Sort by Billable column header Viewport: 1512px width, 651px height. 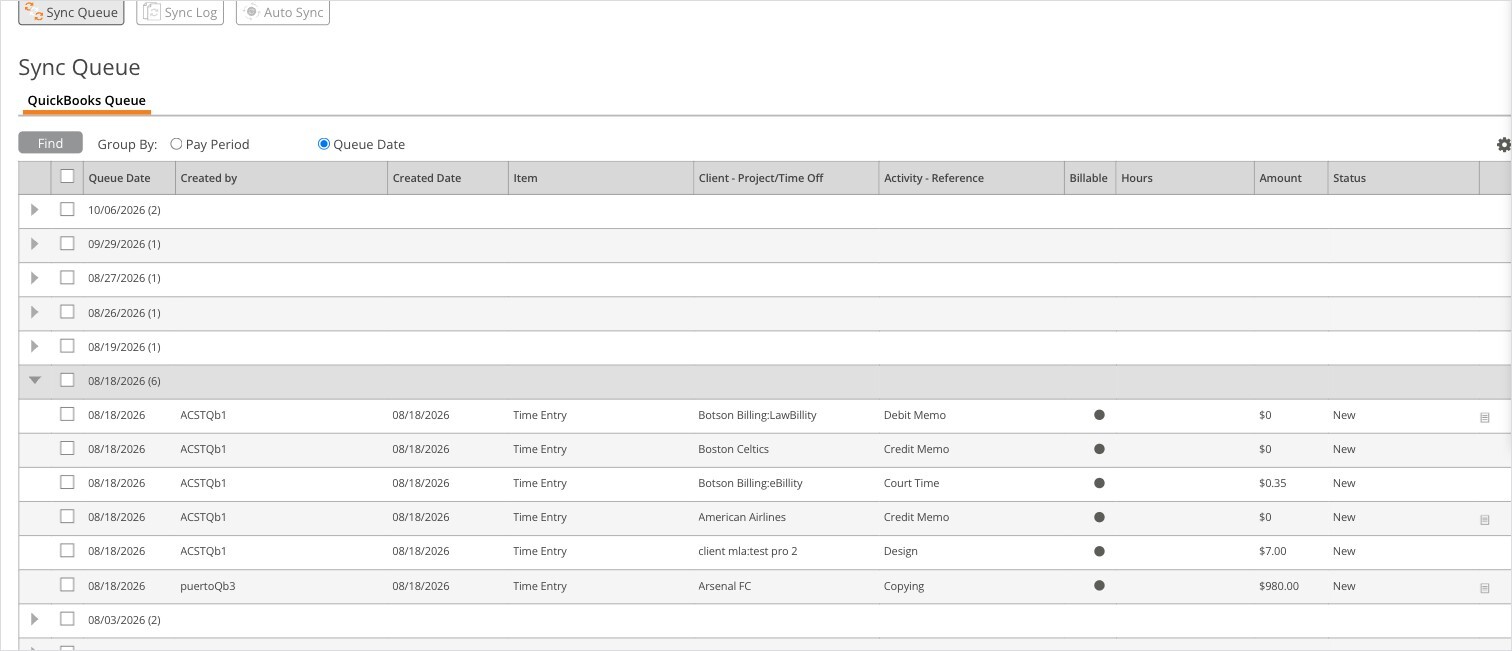(1090, 178)
